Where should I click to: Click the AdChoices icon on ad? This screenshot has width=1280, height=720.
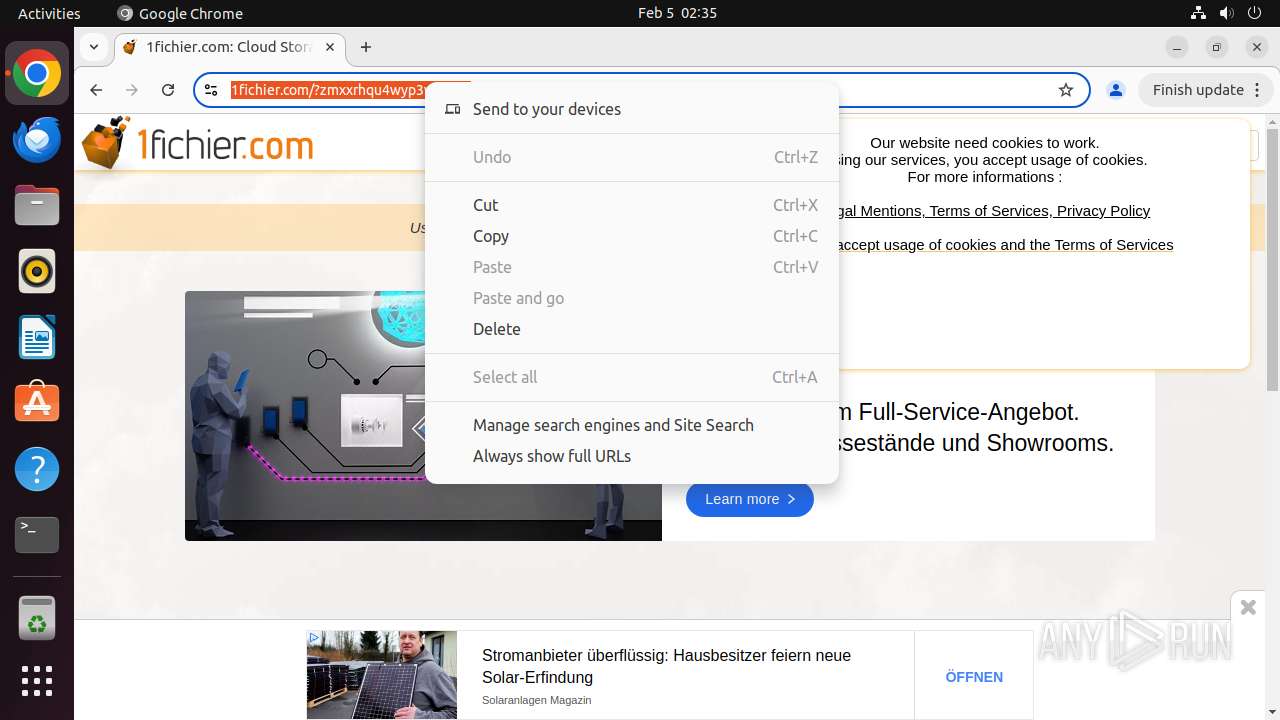314,638
